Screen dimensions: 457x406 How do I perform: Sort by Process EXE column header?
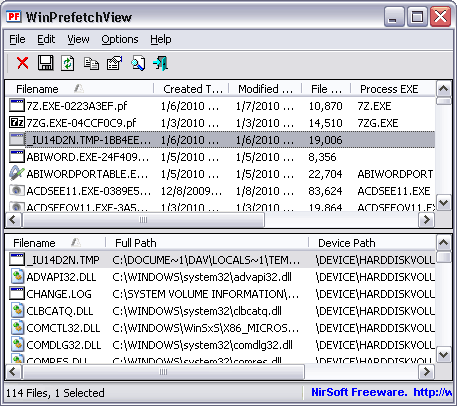pos(393,89)
